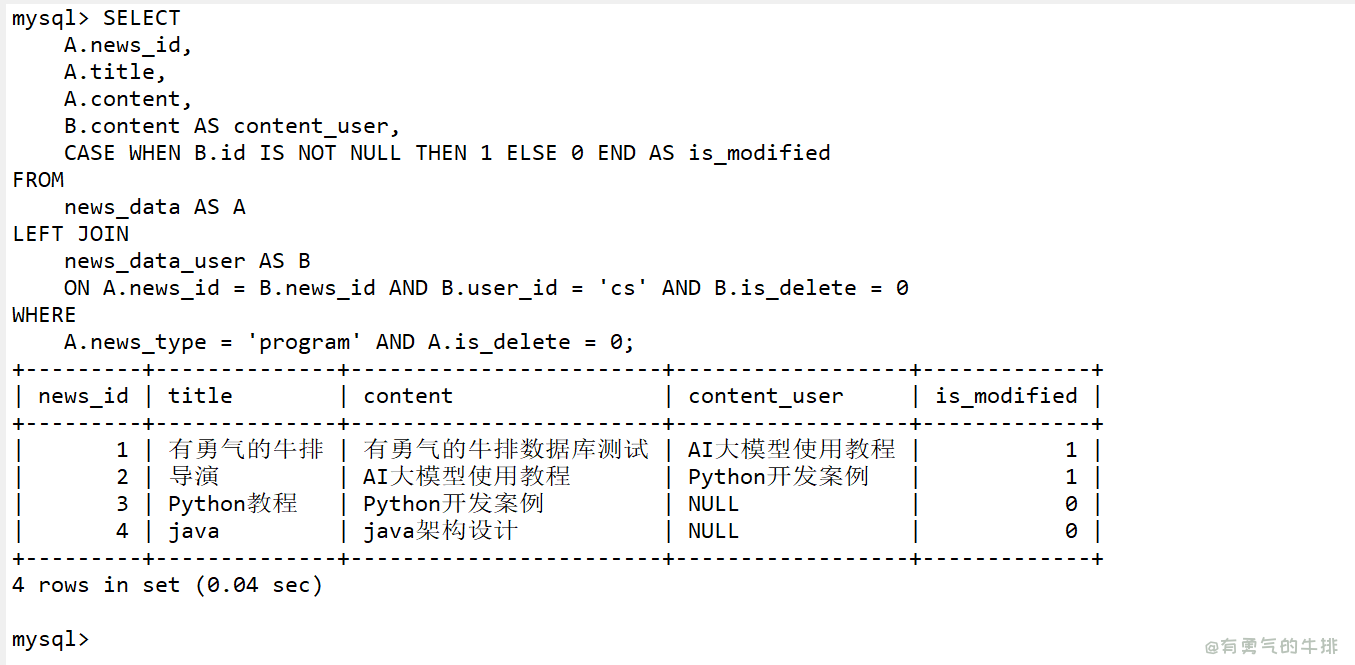The height and width of the screenshot is (665, 1355).
Task: Click the Python教程 title cell
Action: [232, 504]
